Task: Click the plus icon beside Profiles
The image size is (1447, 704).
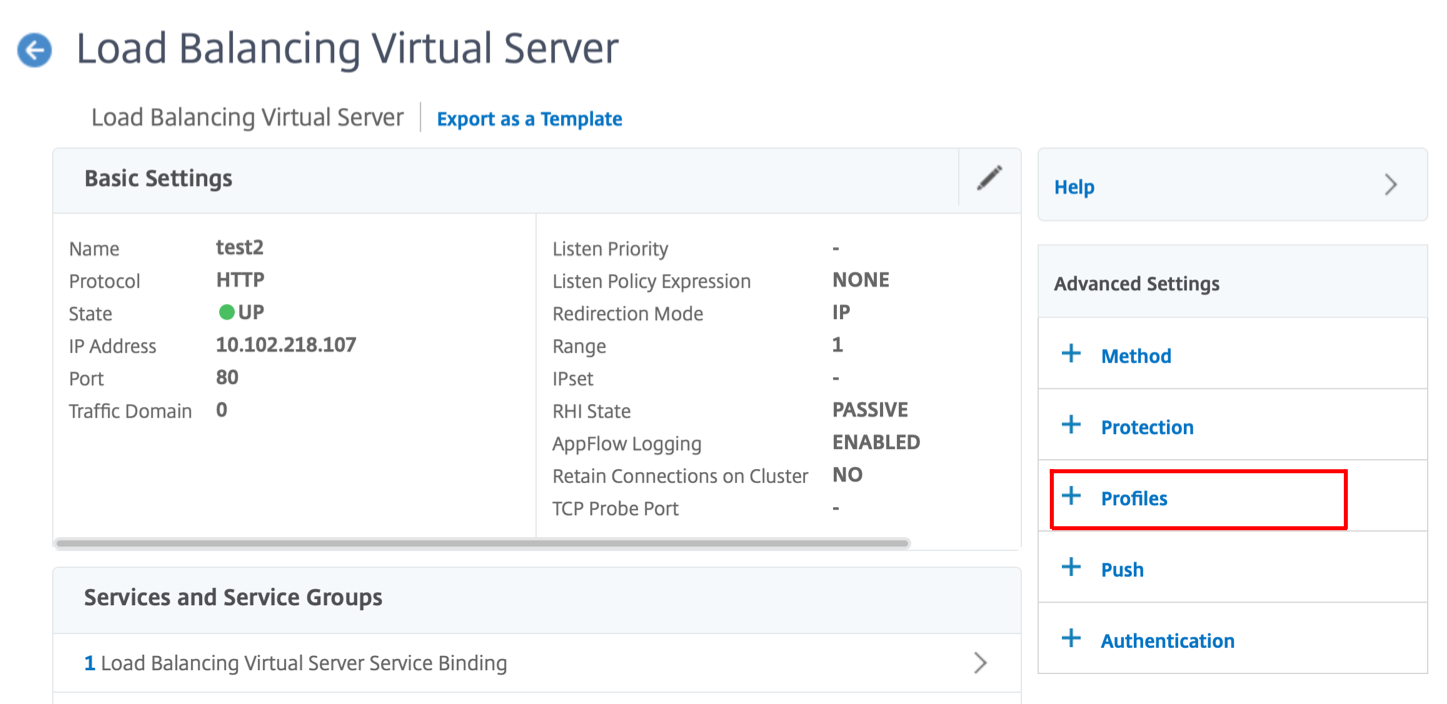Action: pyautogui.click(x=1071, y=496)
